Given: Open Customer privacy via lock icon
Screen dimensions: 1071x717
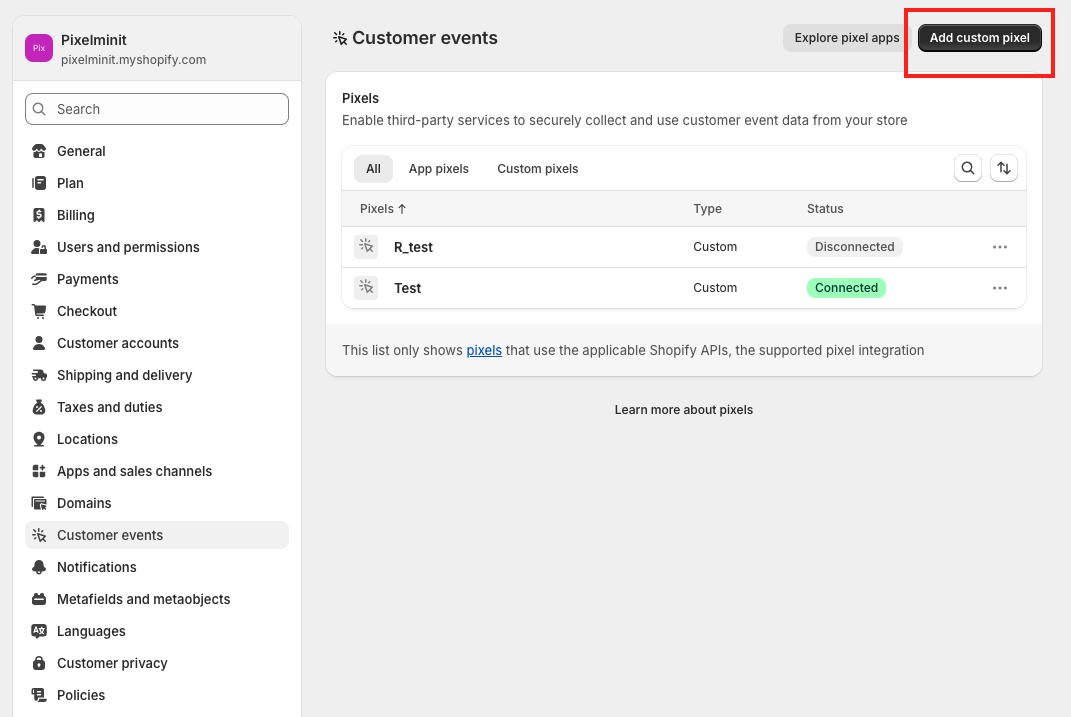Looking at the screenshot, I should tap(39, 663).
